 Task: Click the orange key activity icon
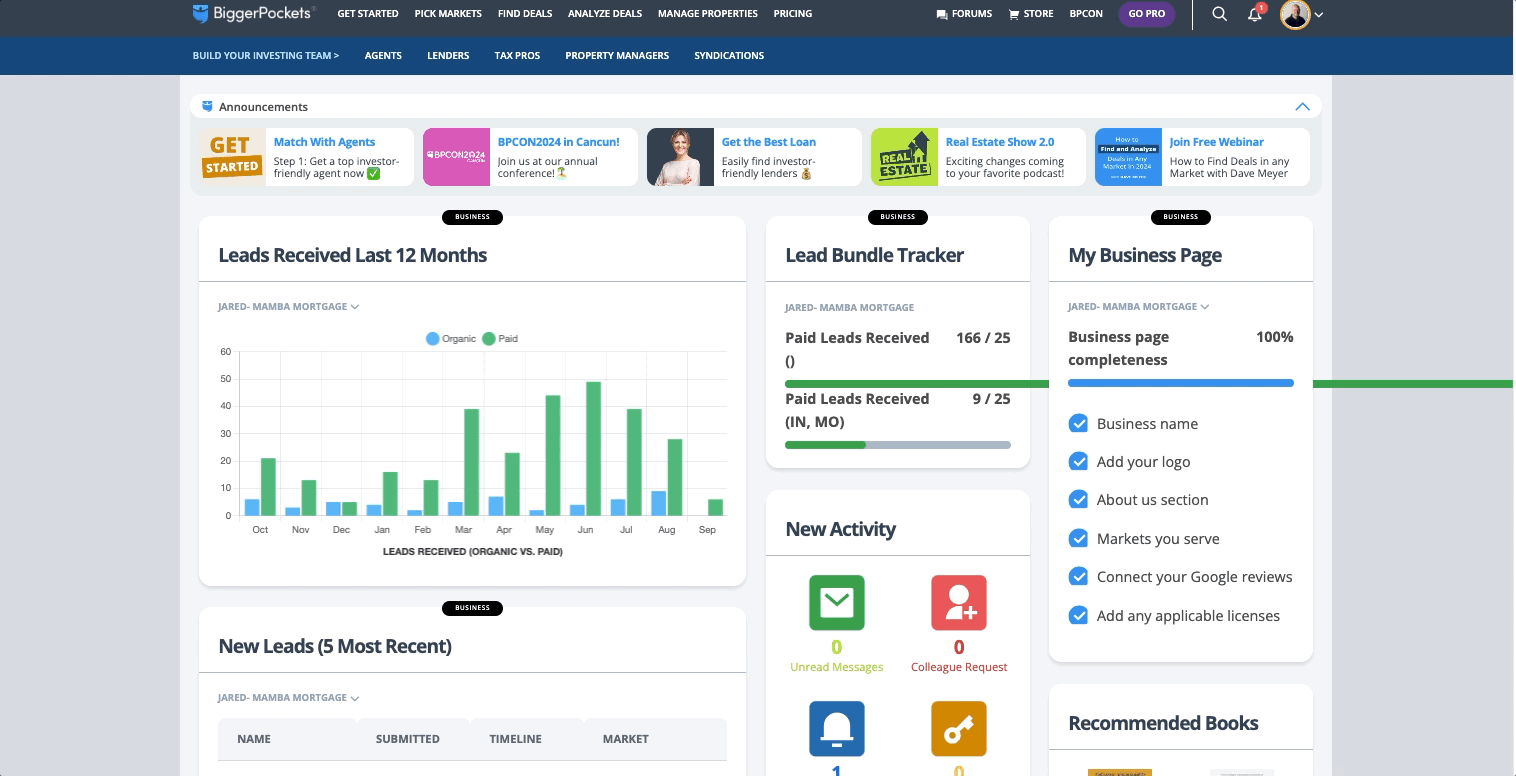[x=958, y=728]
